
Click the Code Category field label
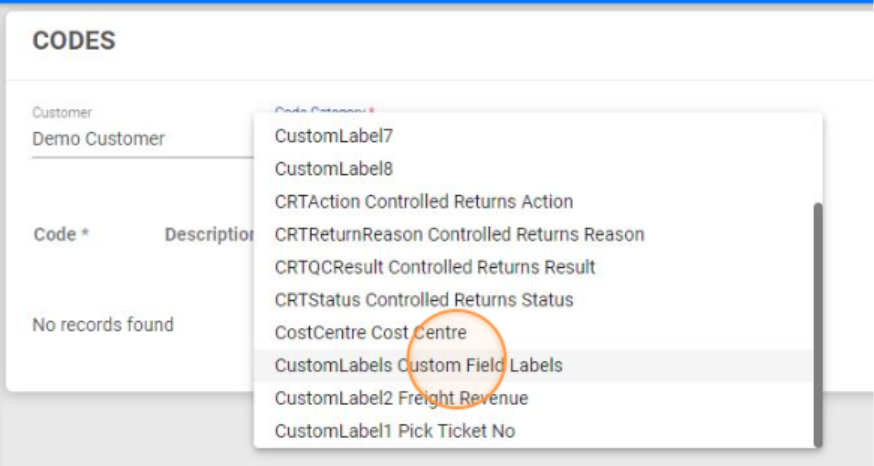click(325, 109)
